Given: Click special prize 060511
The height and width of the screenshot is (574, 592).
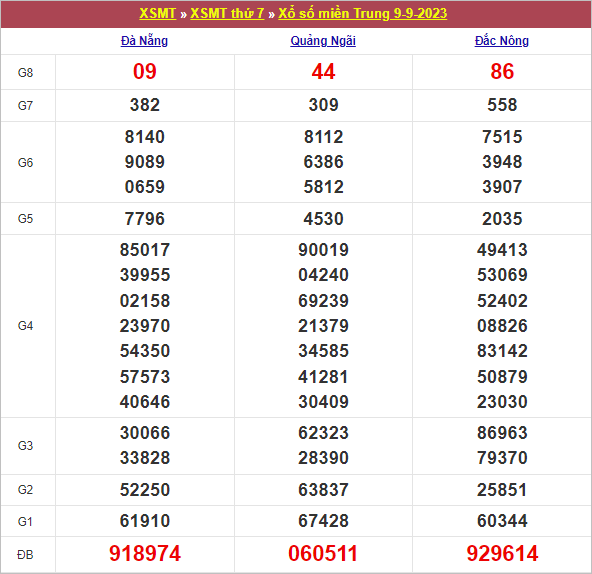Looking at the screenshot, I should 323,554.
